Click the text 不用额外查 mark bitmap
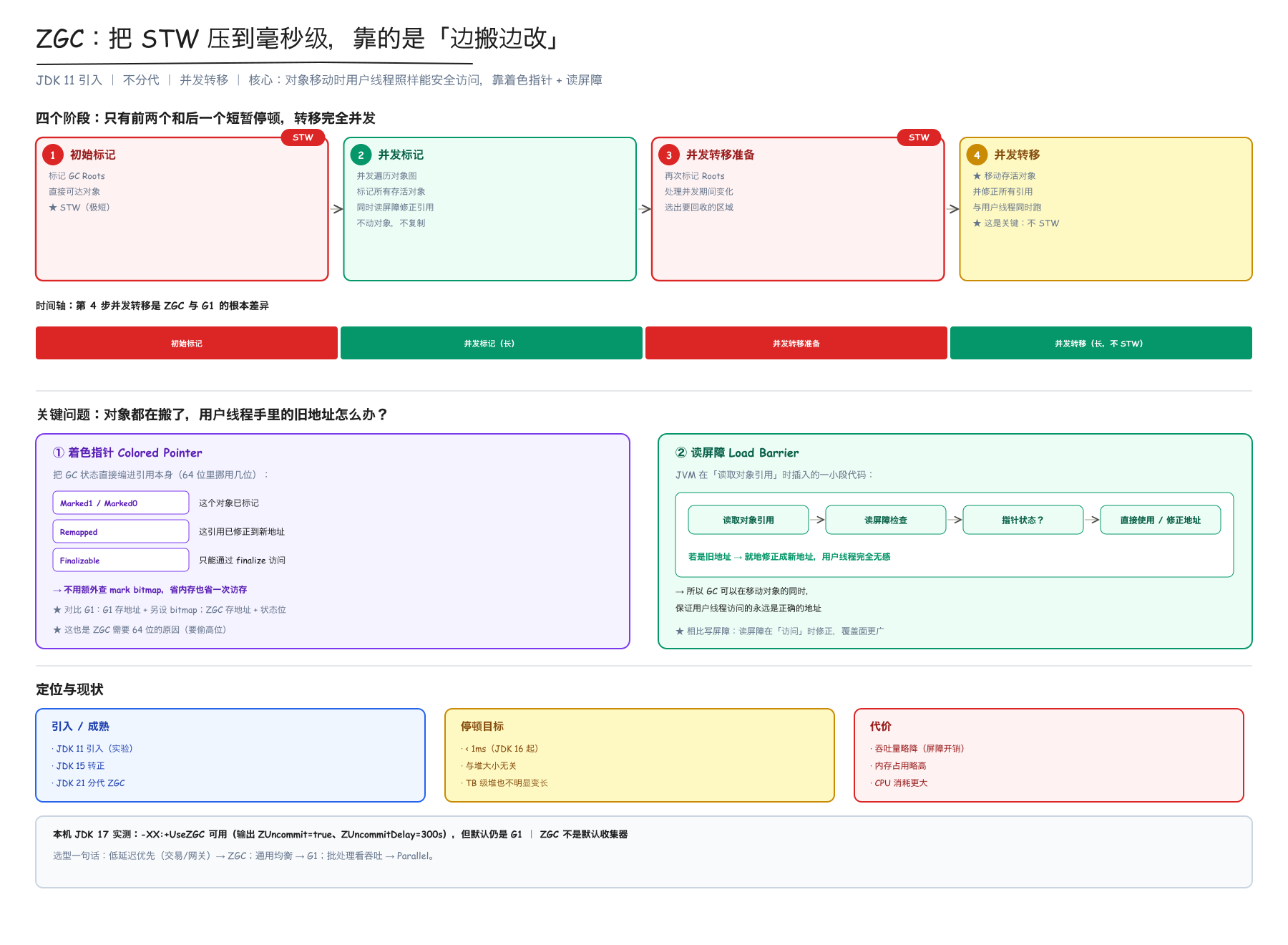Screen dimensions: 1288x945 click(x=114, y=589)
